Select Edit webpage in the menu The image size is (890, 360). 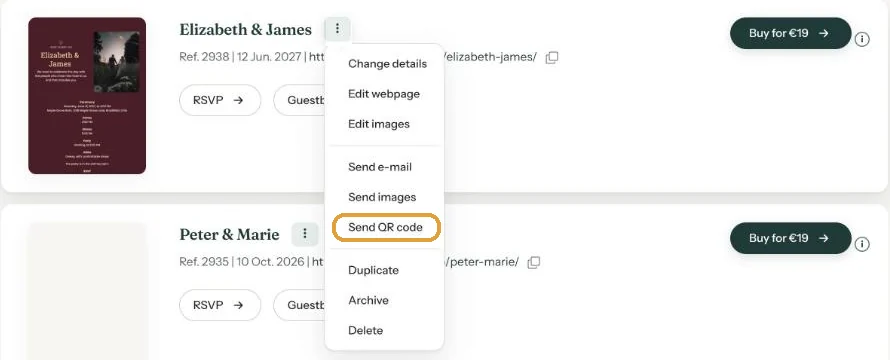(x=384, y=94)
